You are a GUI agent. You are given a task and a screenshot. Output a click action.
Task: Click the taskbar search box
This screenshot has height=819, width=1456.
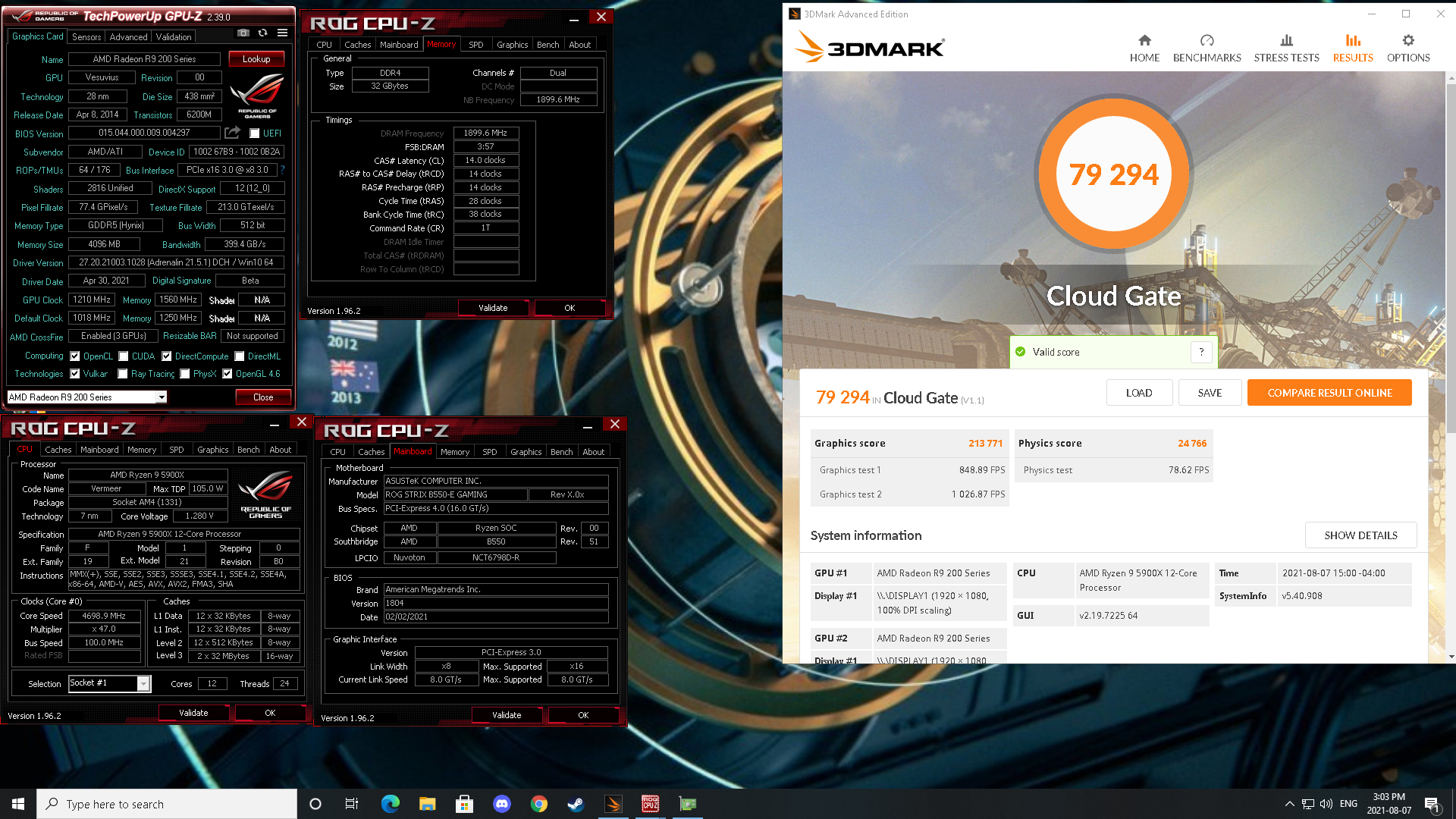pyautogui.click(x=167, y=804)
